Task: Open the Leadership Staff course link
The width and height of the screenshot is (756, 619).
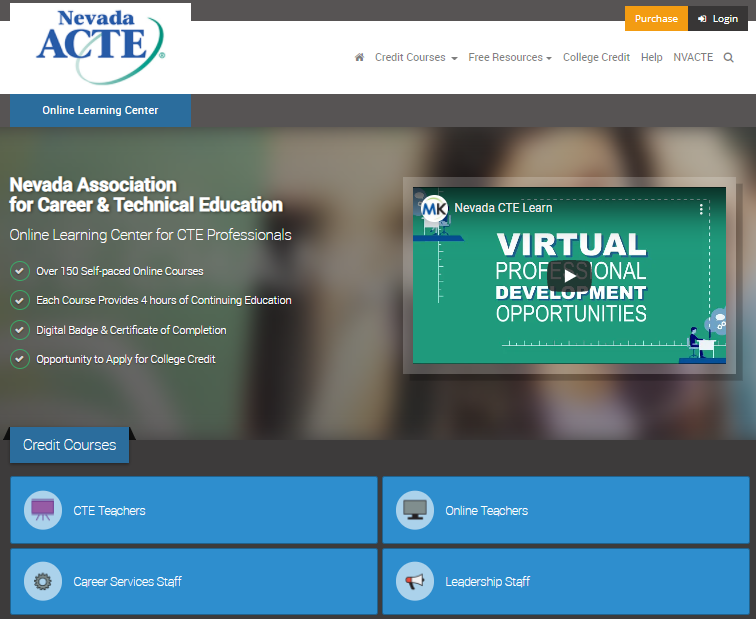Action: pyautogui.click(x=566, y=581)
